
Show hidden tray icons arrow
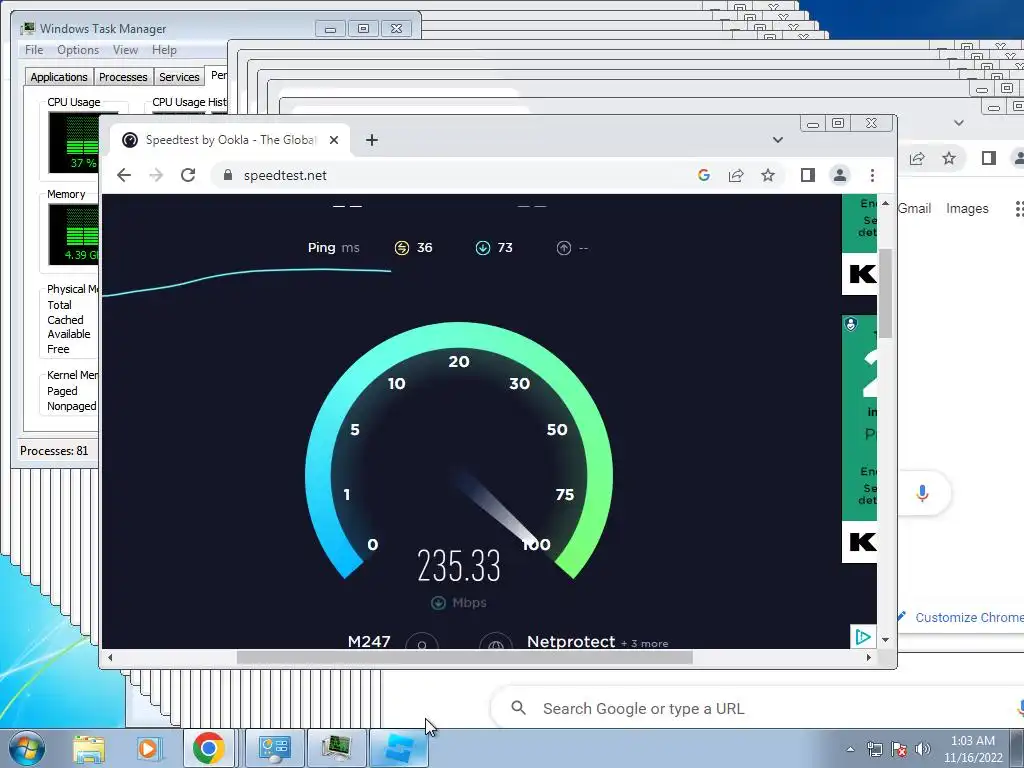tap(850, 749)
